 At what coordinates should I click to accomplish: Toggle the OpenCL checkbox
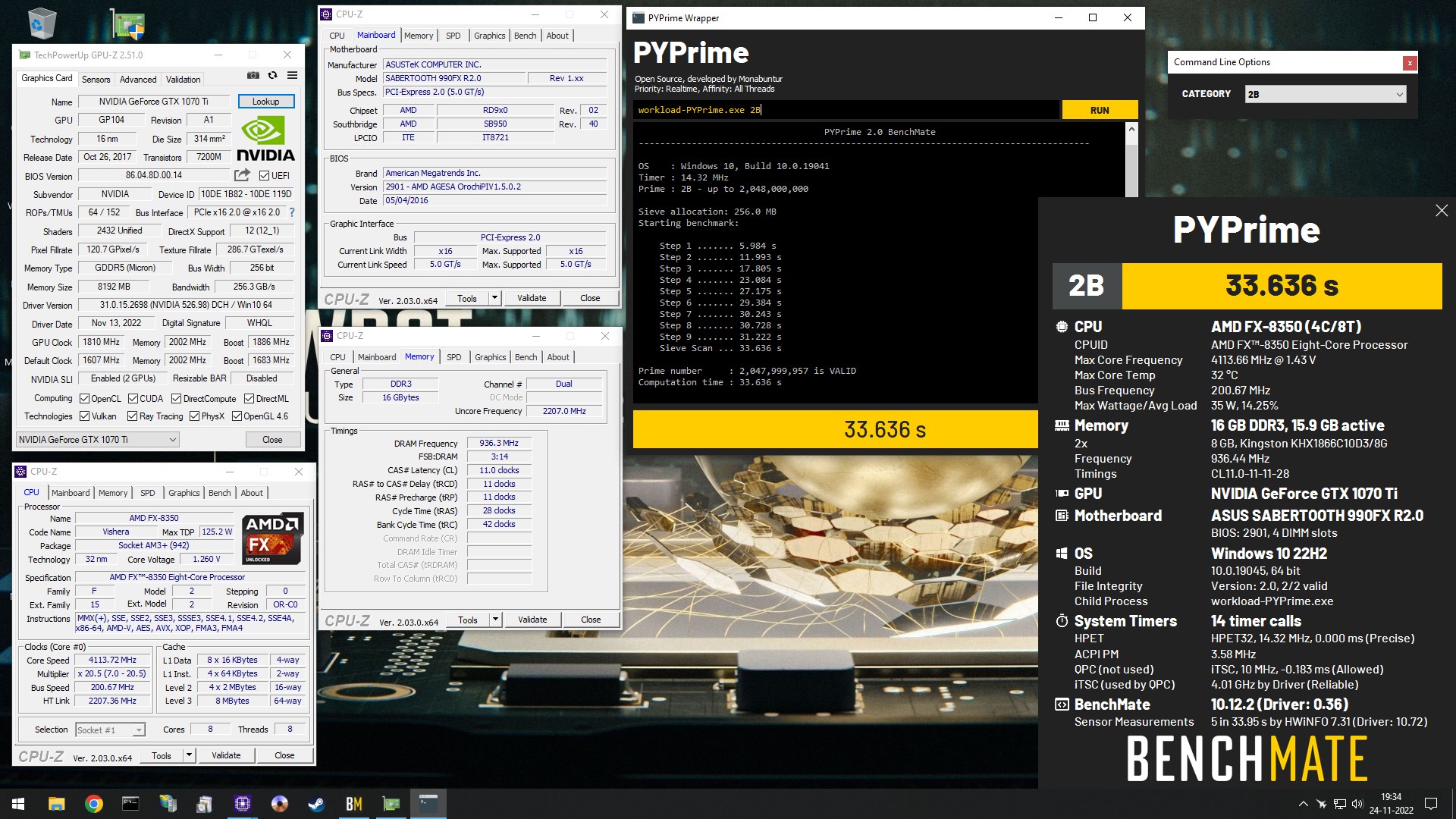(84, 399)
